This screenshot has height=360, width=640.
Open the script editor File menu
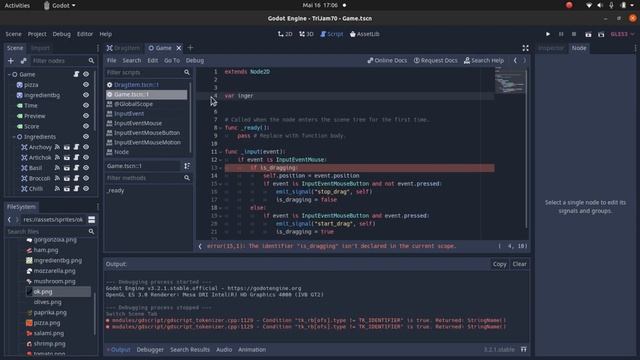pos(111,60)
